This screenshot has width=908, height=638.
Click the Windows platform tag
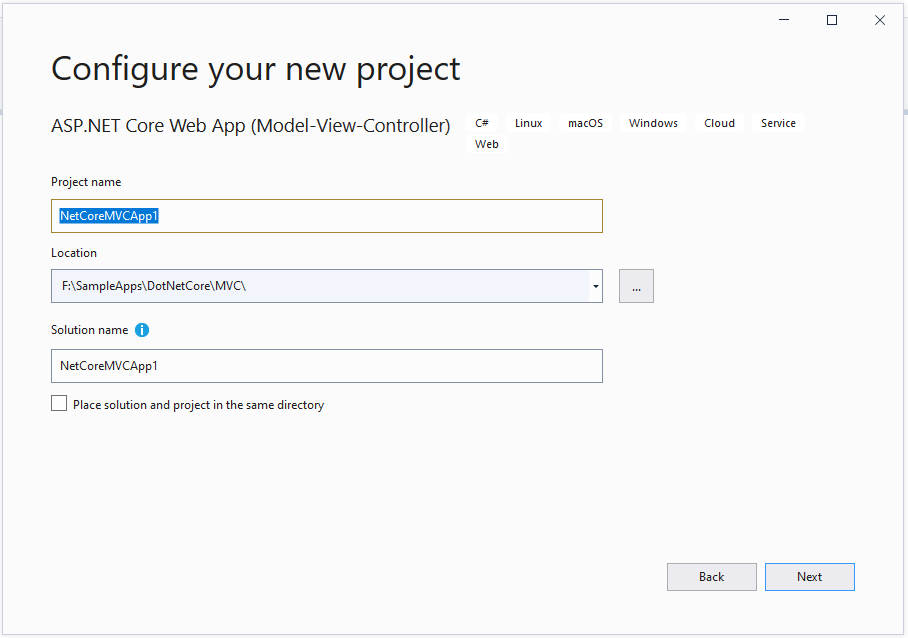[653, 123]
